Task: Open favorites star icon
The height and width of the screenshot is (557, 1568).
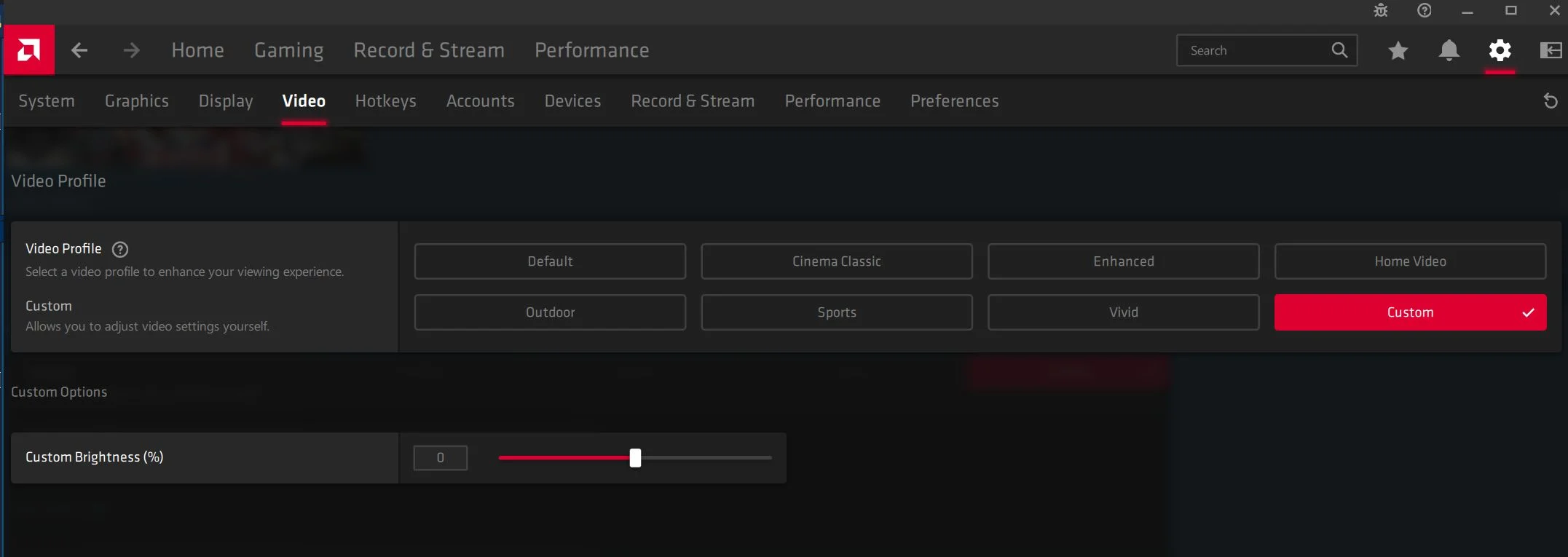Action: tap(1398, 50)
